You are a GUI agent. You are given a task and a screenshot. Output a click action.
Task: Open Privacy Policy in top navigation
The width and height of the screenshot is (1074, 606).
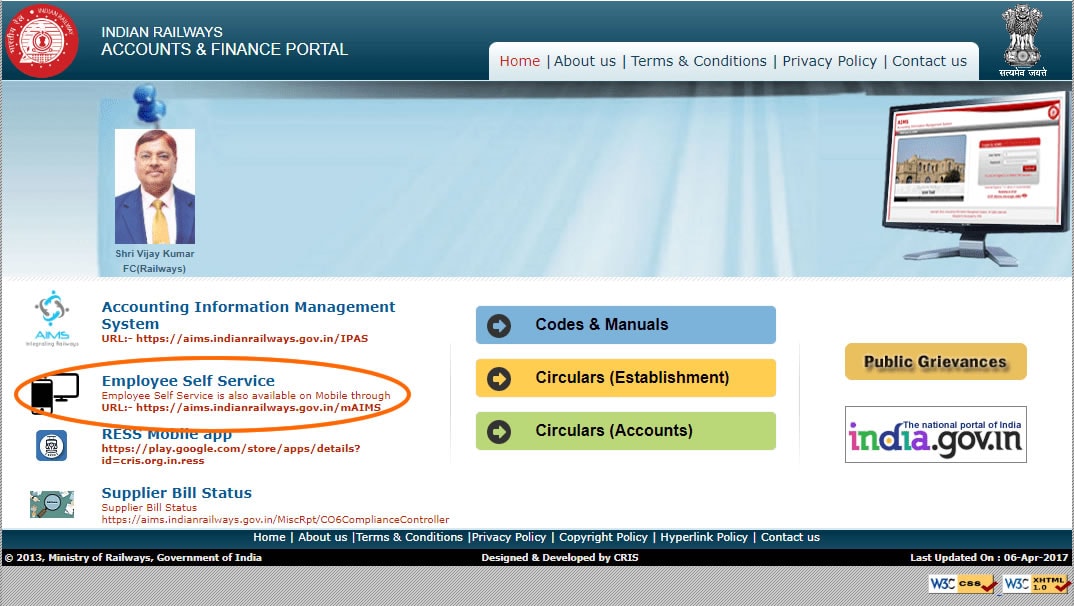click(x=829, y=61)
